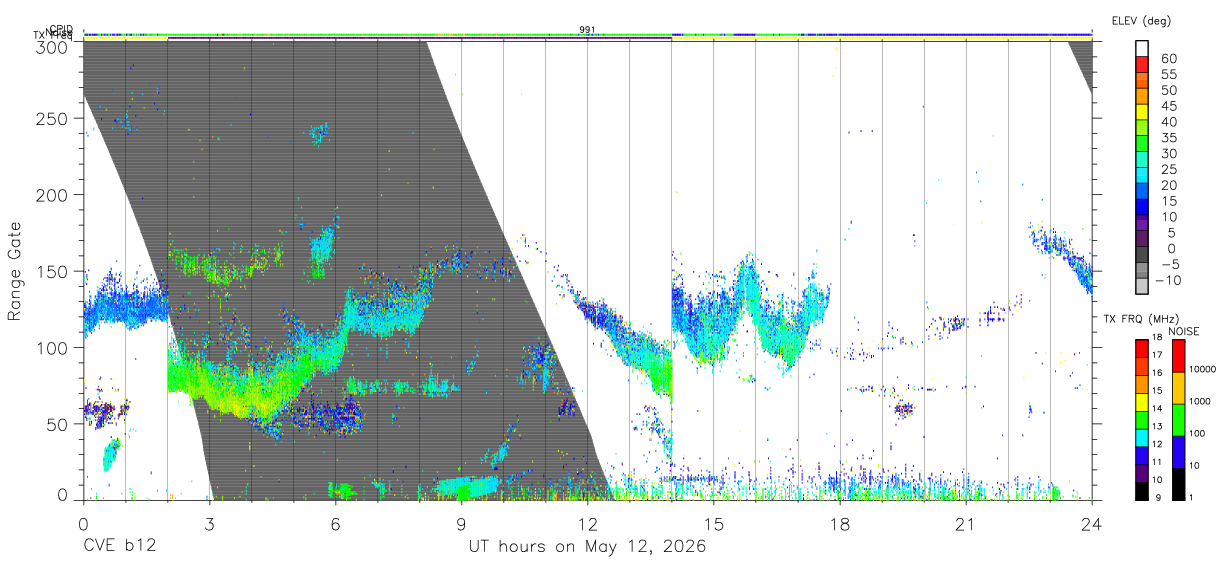Viewport: 1228px width, 567px height.
Task: Click the 'ELEV (deg)' legend title
Action: (x=1141, y=21)
